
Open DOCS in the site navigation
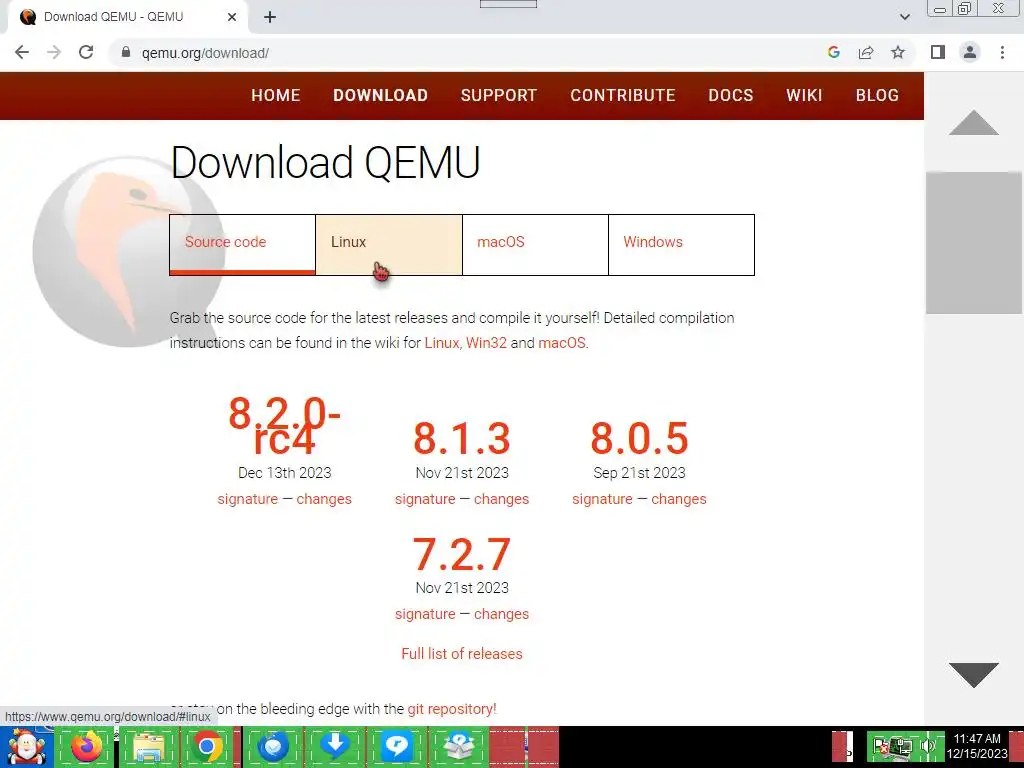731,95
